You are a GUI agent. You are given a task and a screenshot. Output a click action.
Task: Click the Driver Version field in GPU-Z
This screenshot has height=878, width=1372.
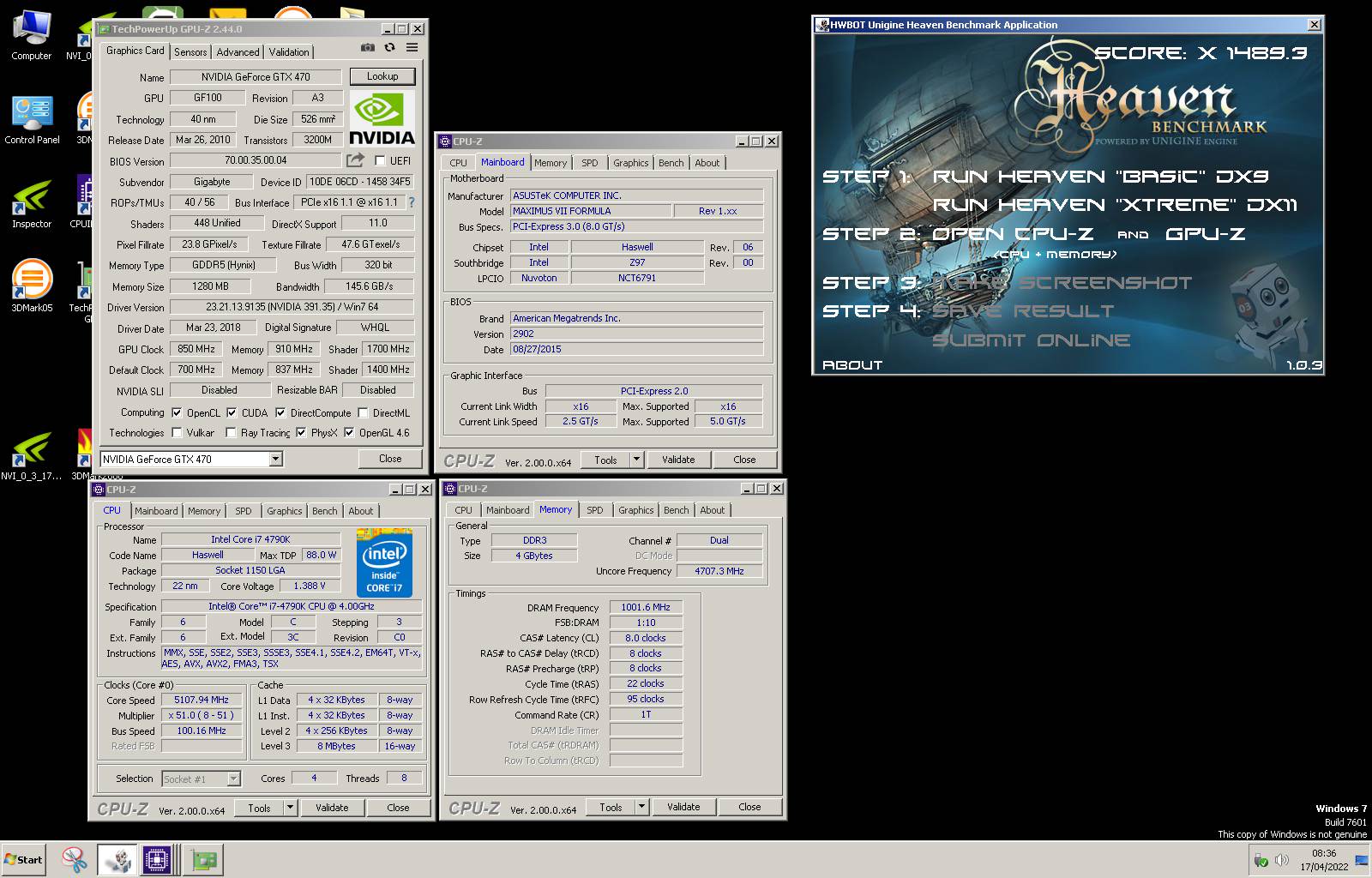point(292,307)
